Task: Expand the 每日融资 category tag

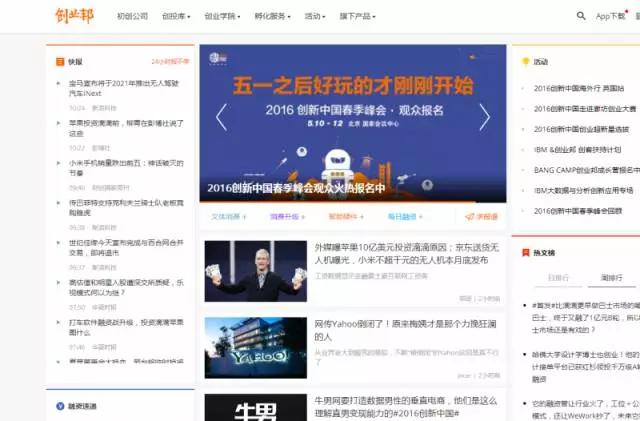Action: coord(405,217)
